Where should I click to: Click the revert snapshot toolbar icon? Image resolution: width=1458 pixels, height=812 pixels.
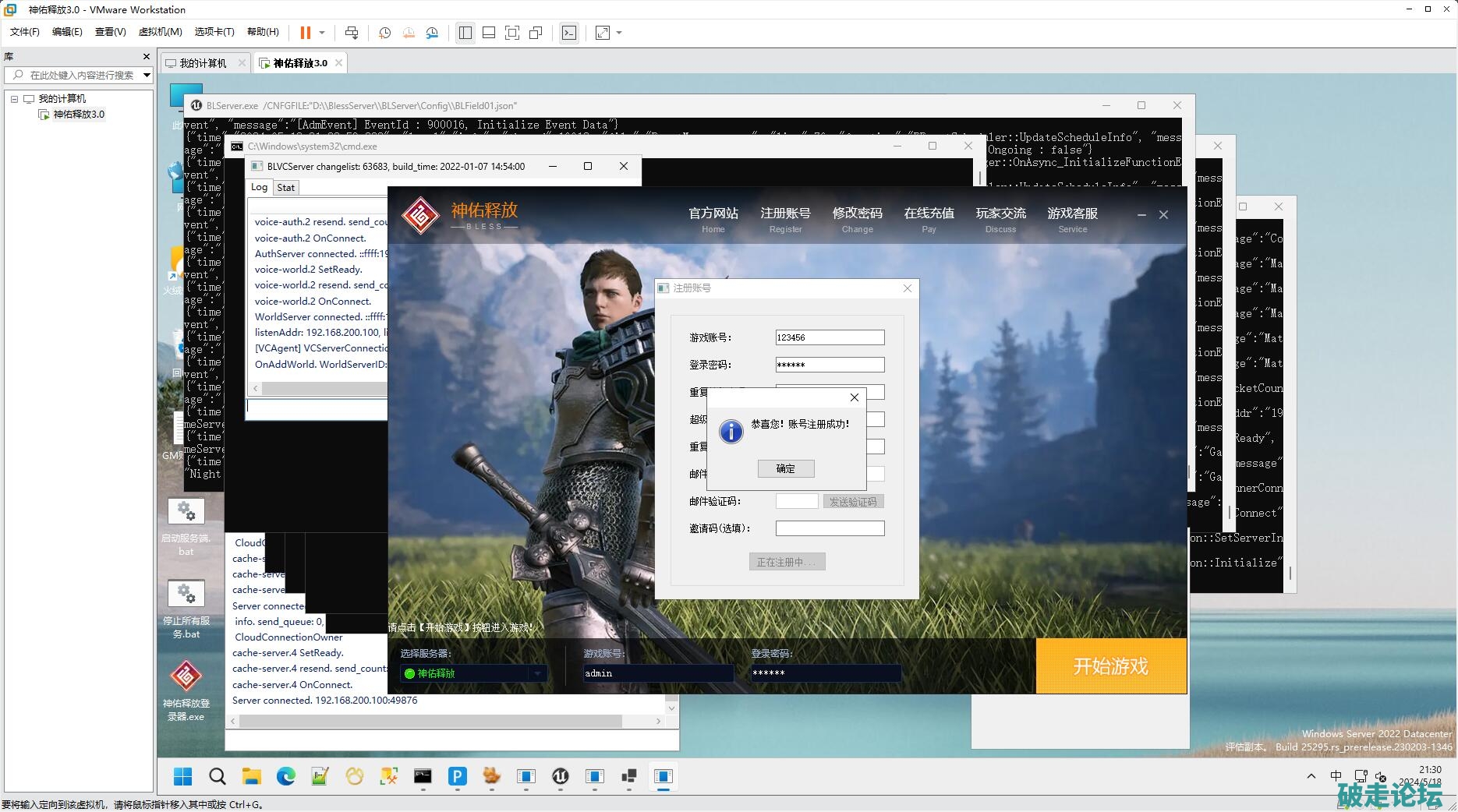[409, 33]
